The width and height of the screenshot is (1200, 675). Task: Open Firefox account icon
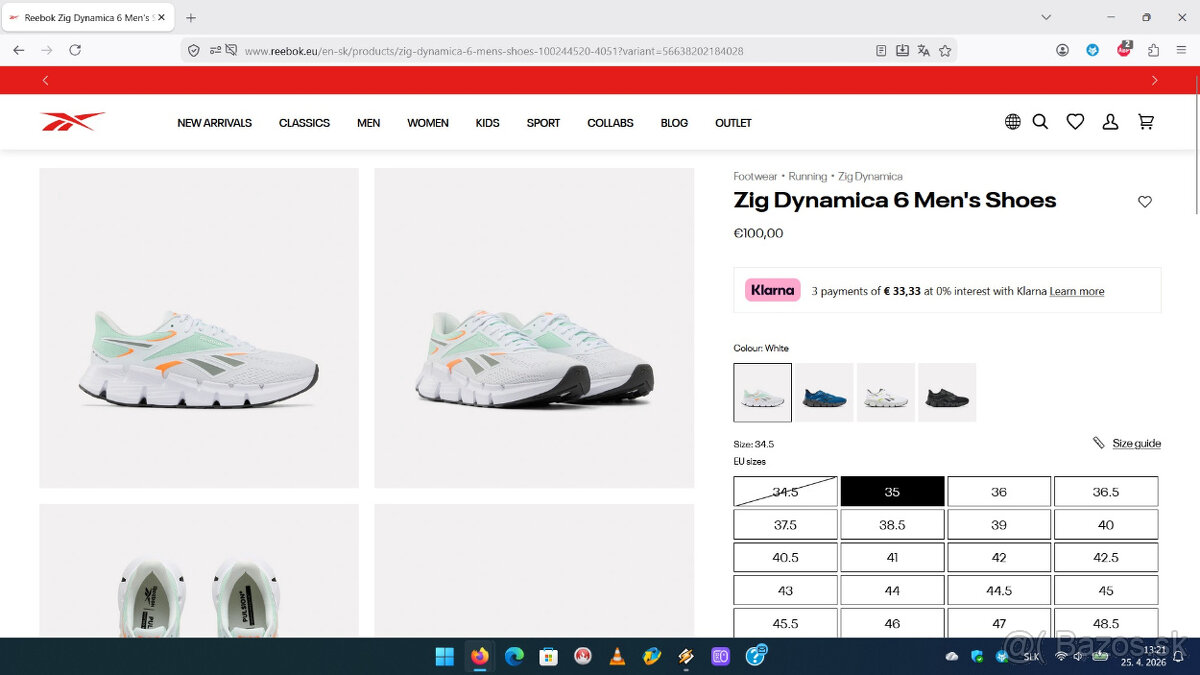click(1062, 50)
